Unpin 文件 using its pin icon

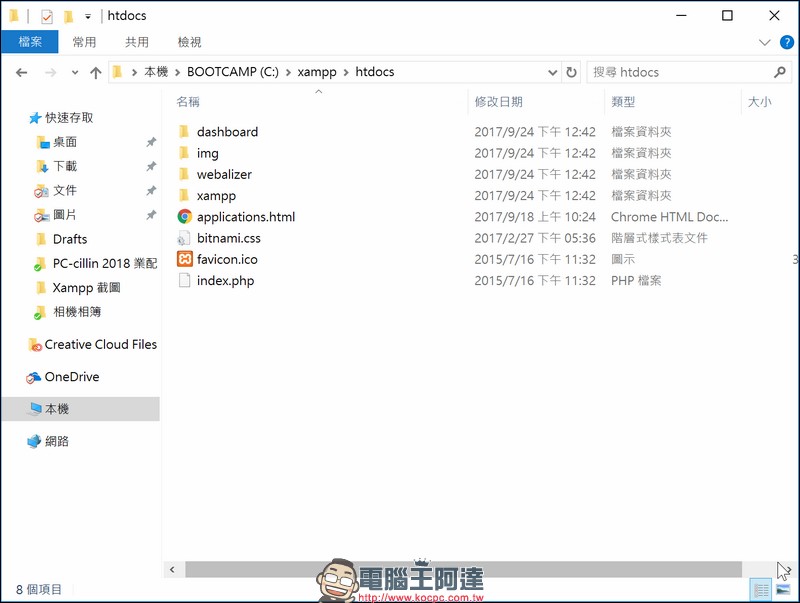(151, 191)
